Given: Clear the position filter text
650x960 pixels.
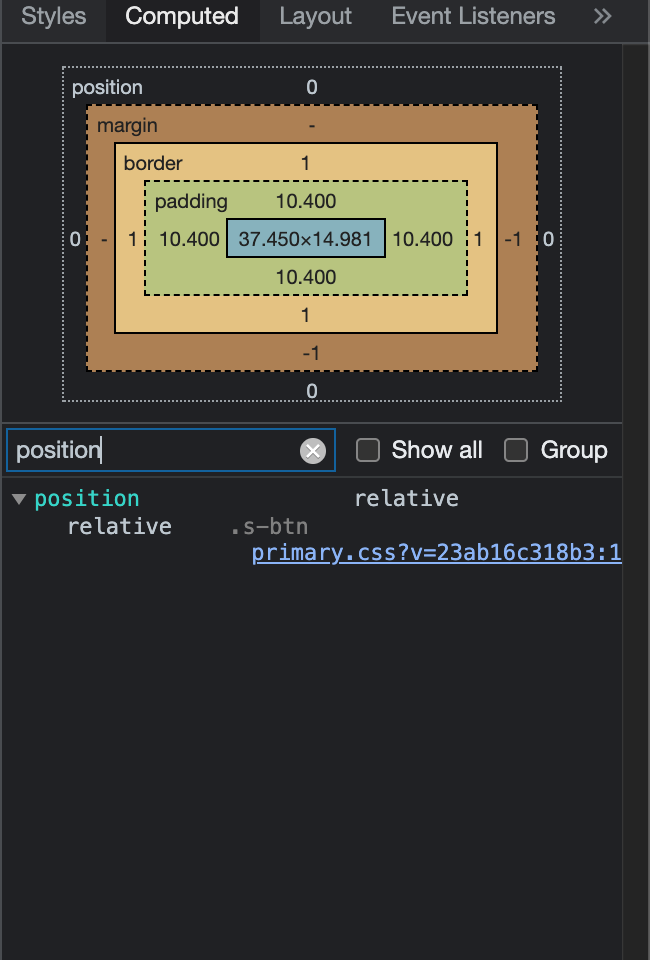Looking at the screenshot, I should click(x=313, y=451).
